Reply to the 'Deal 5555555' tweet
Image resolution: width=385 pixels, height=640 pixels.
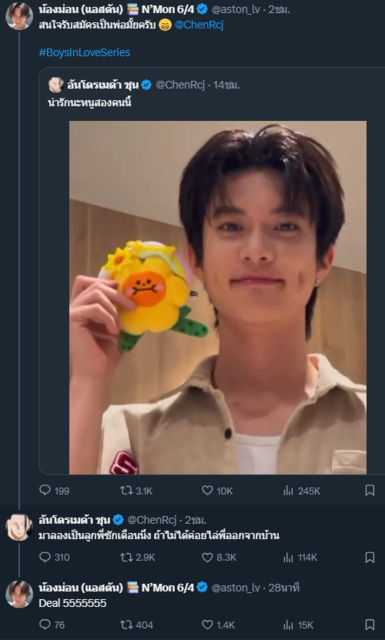click(51, 624)
